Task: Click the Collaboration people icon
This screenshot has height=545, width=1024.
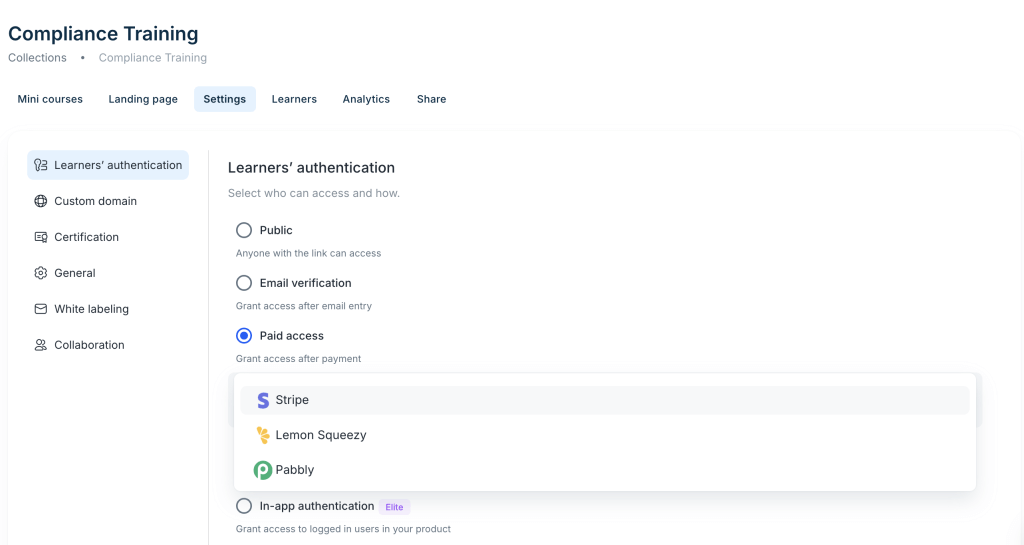Action: click(x=41, y=345)
